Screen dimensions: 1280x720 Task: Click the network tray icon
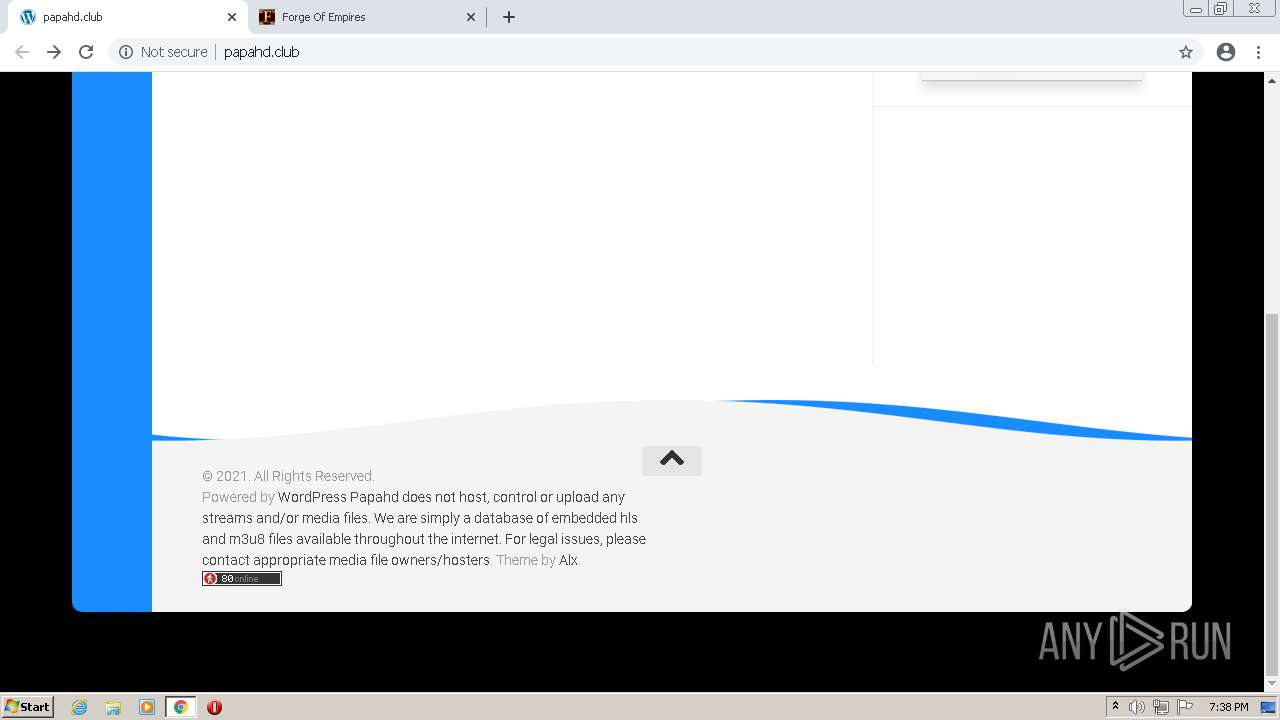pyautogui.click(x=1161, y=707)
